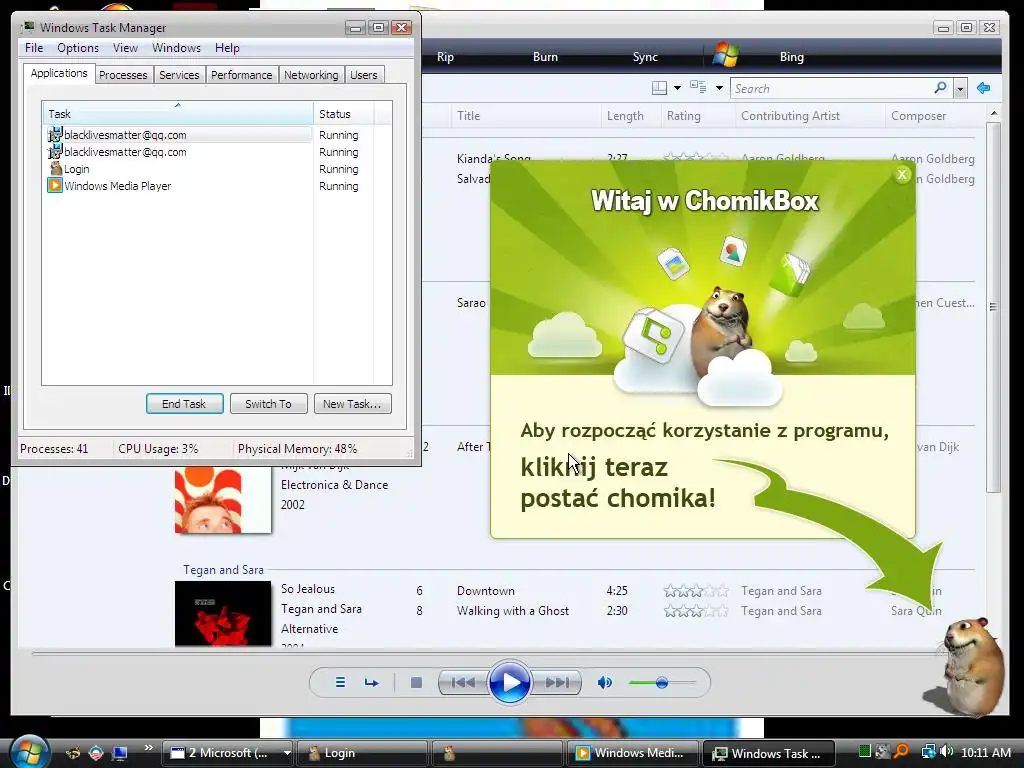The image size is (1024, 768).
Task: Sort by Contributing Artist column header
Action: [808, 116]
